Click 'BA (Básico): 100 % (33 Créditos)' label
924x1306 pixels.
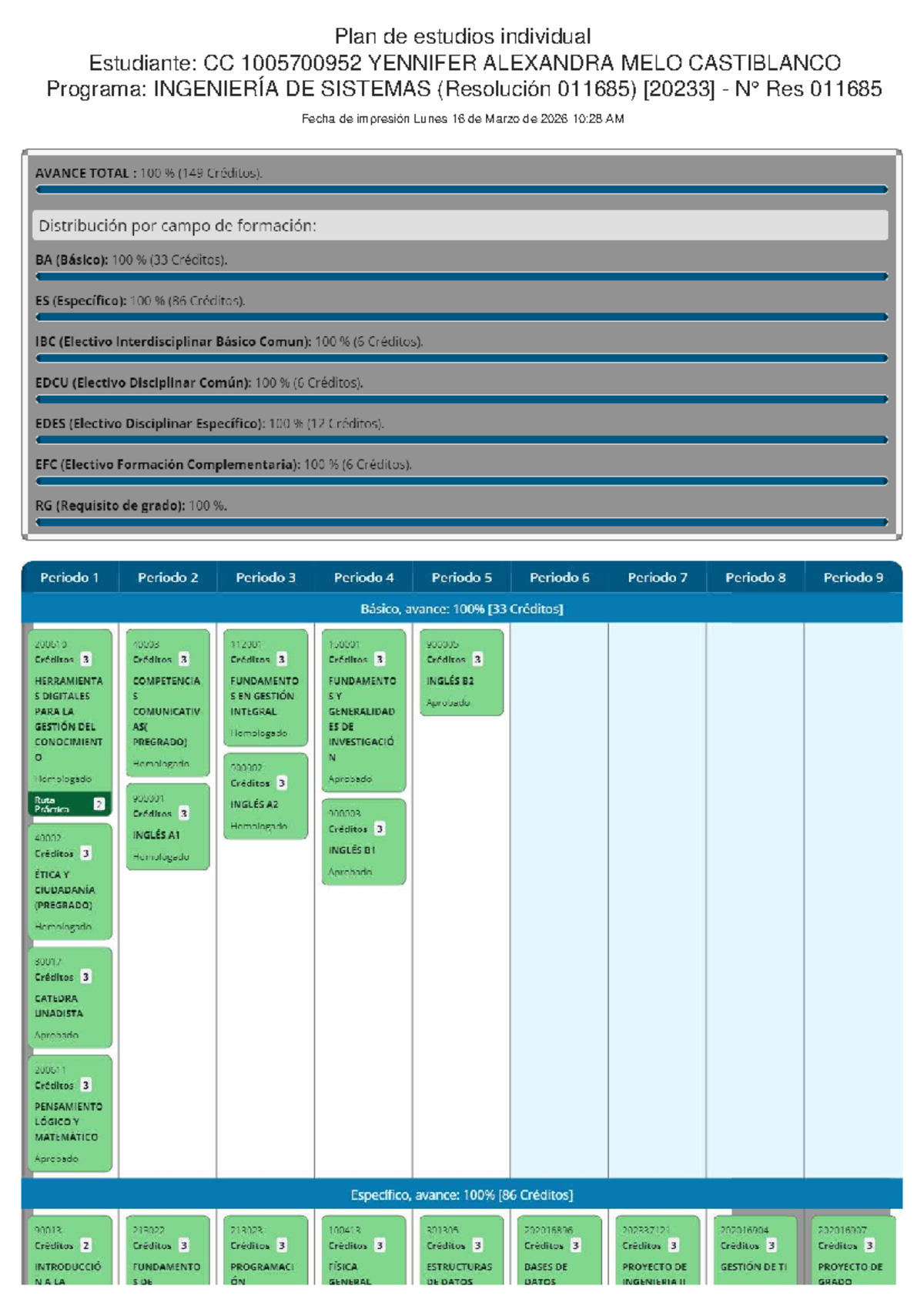131,260
